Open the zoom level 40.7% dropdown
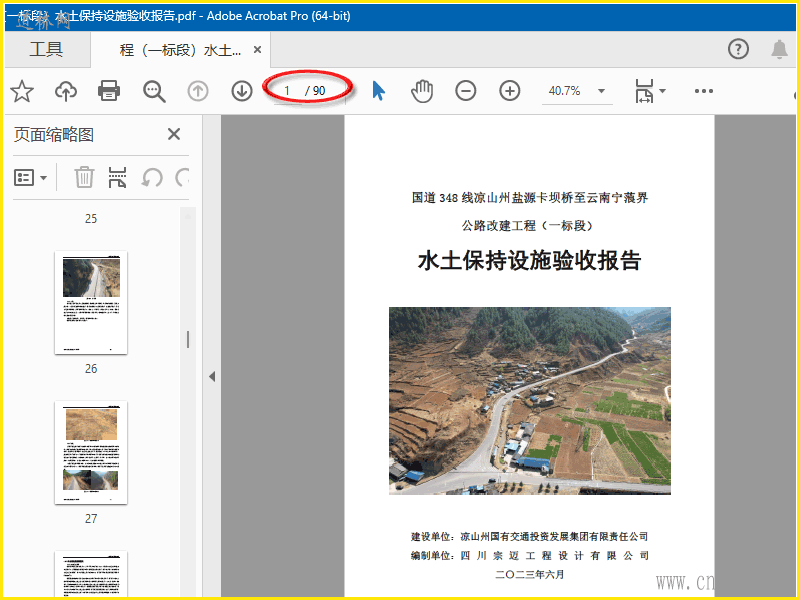This screenshot has height=600, width=800. pyautogui.click(x=601, y=91)
